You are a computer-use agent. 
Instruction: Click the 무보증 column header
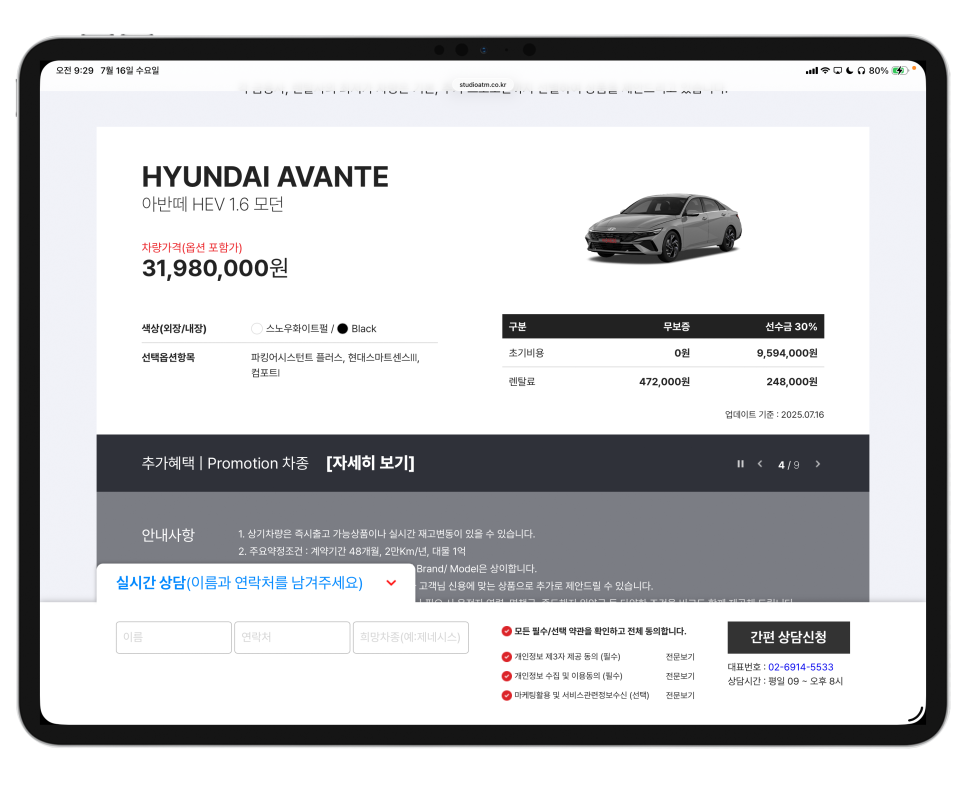(x=676, y=327)
